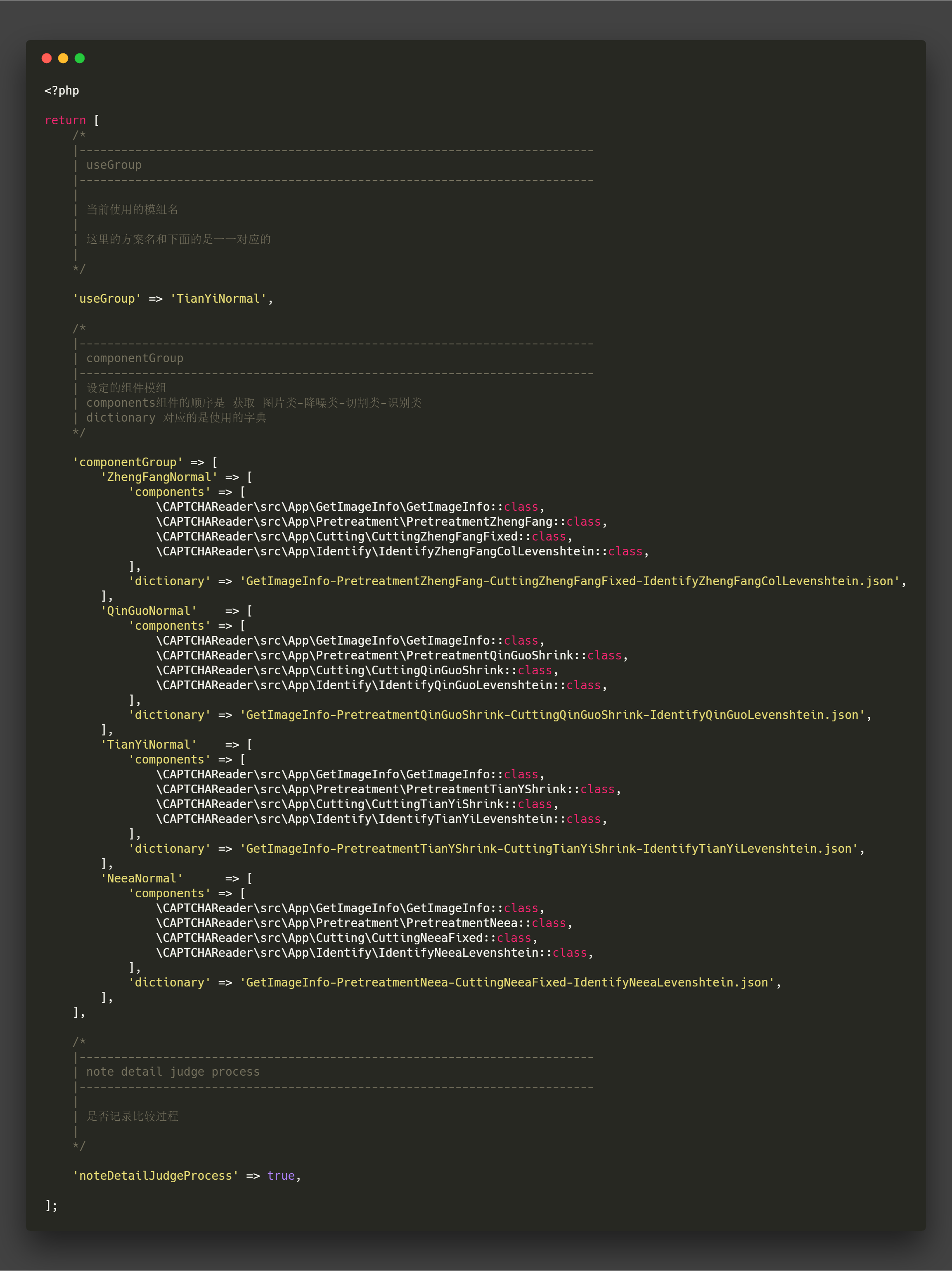The height and width of the screenshot is (1271, 952).
Task: Click the opening php tag
Action: point(62,91)
